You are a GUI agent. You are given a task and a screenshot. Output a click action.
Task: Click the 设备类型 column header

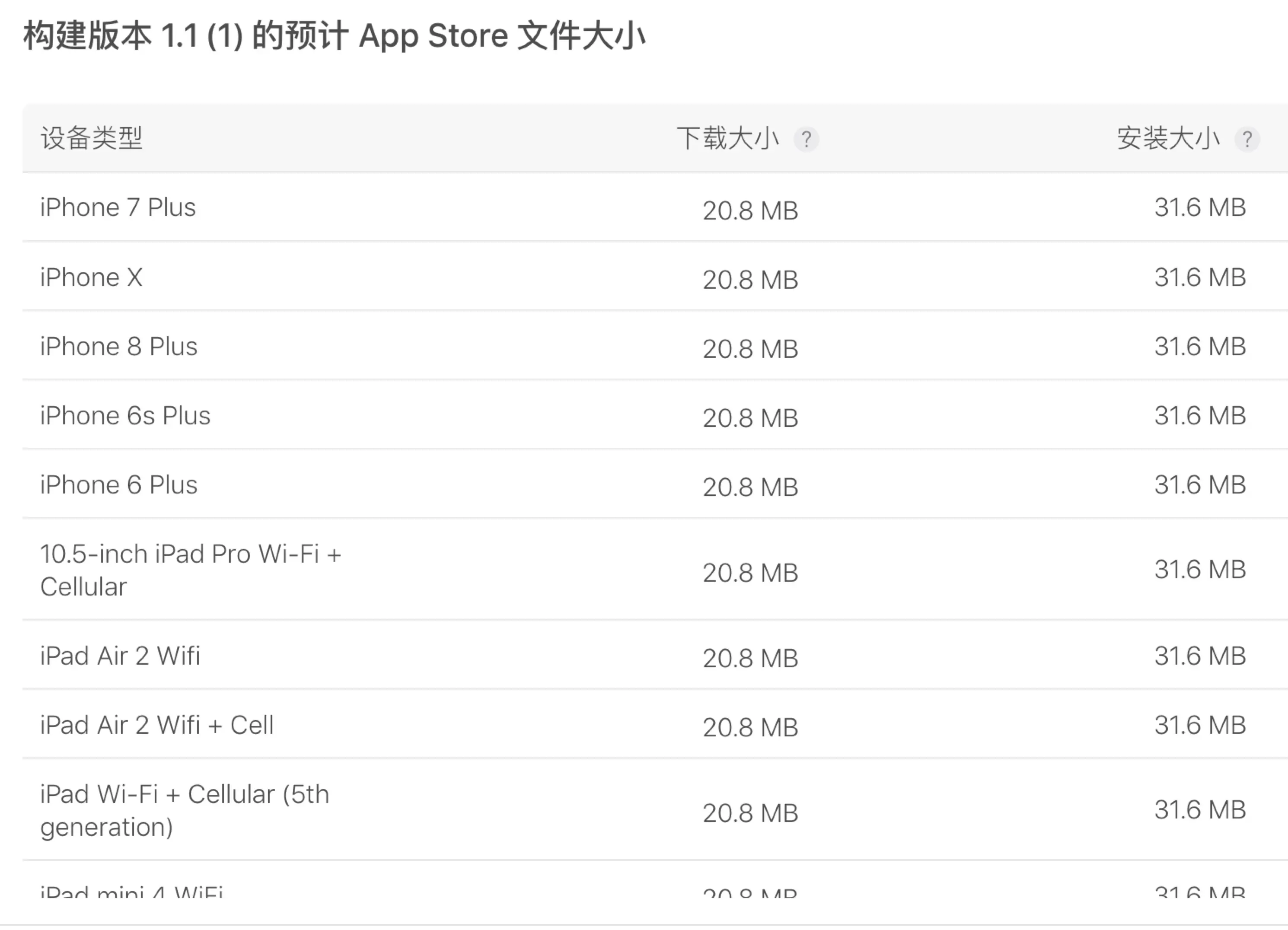[92, 138]
